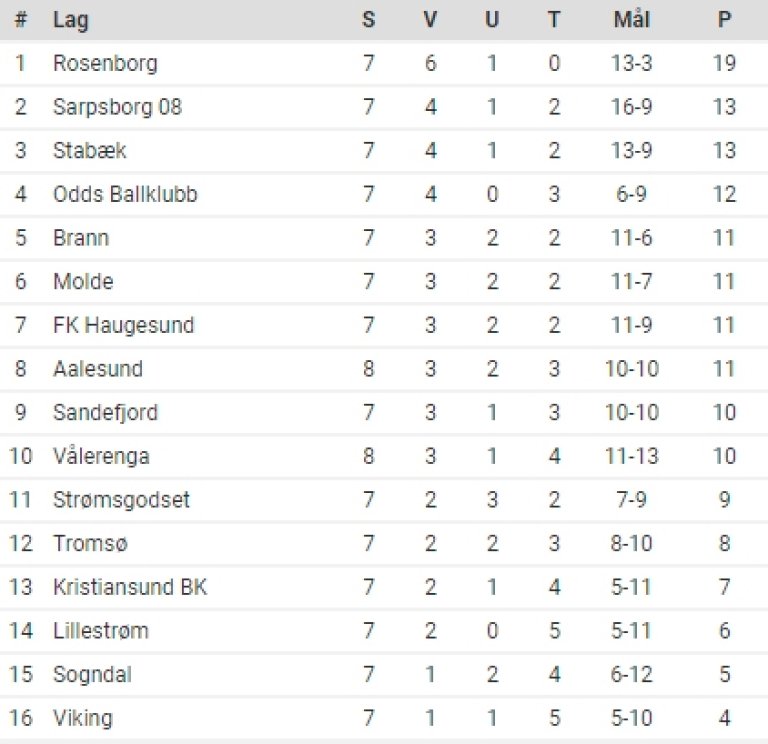This screenshot has height=744, width=768.
Task: Open Kristiansund BK team page
Action: [x=130, y=587]
